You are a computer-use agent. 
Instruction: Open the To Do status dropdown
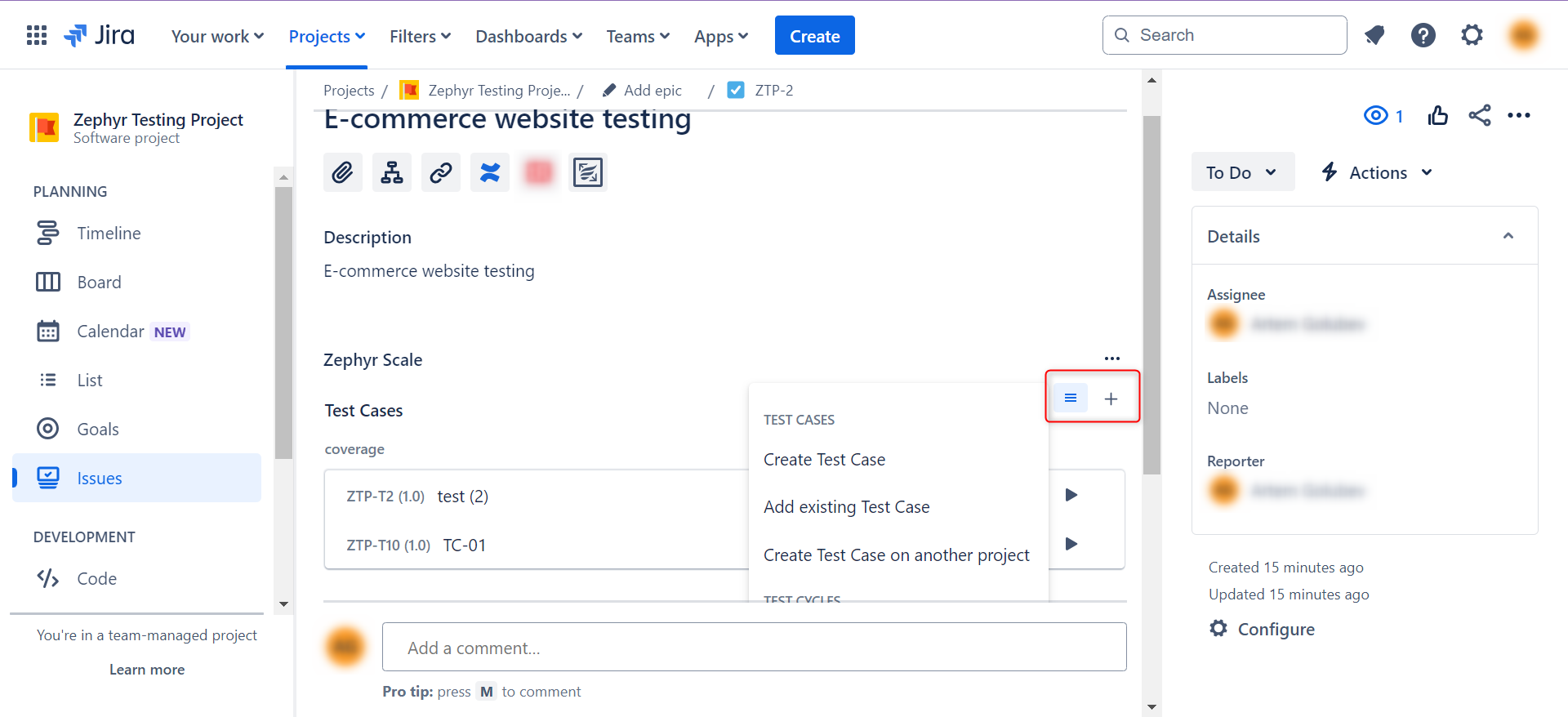tap(1241, 172)
